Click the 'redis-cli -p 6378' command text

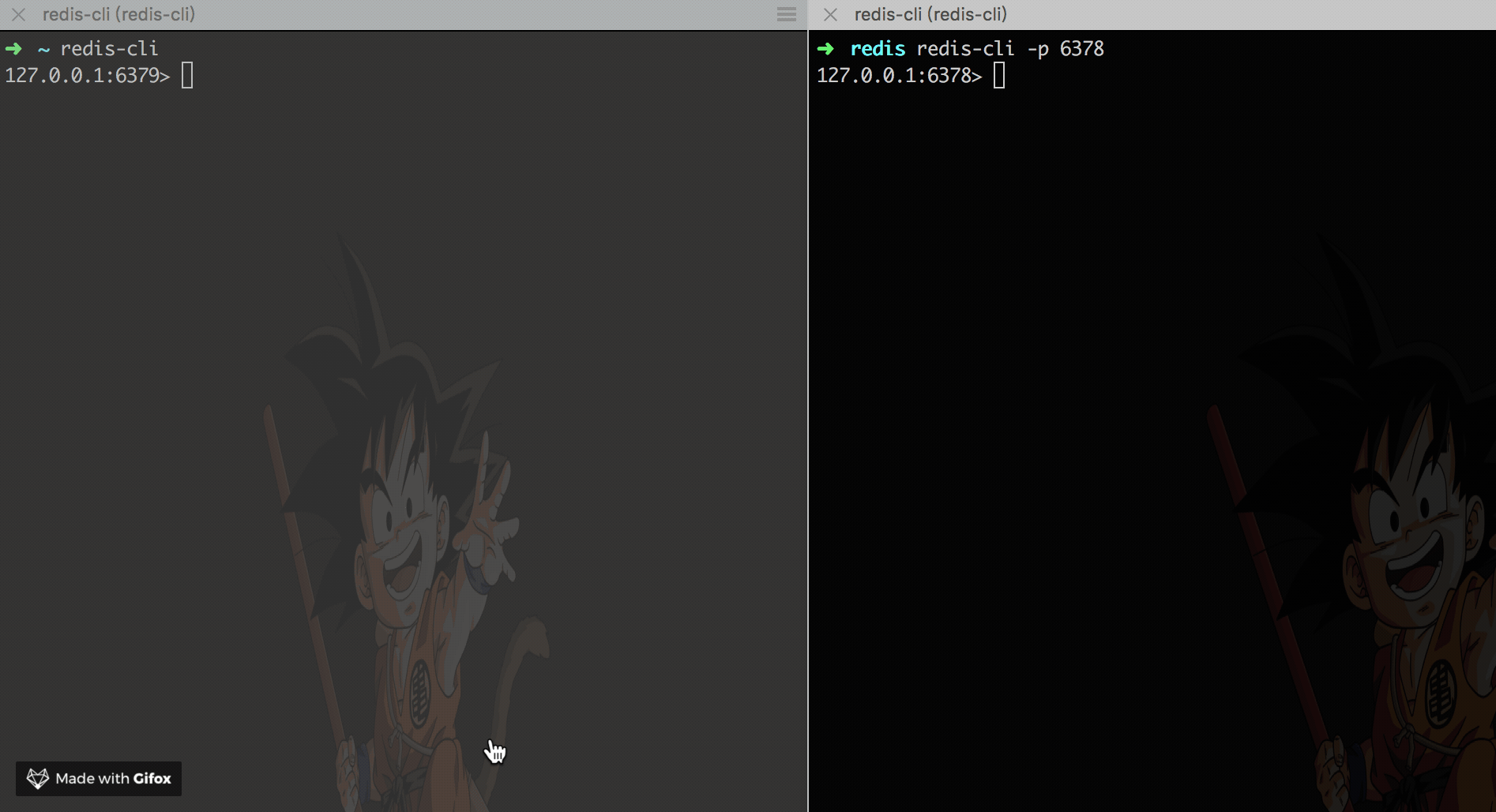coord(1010,49)
